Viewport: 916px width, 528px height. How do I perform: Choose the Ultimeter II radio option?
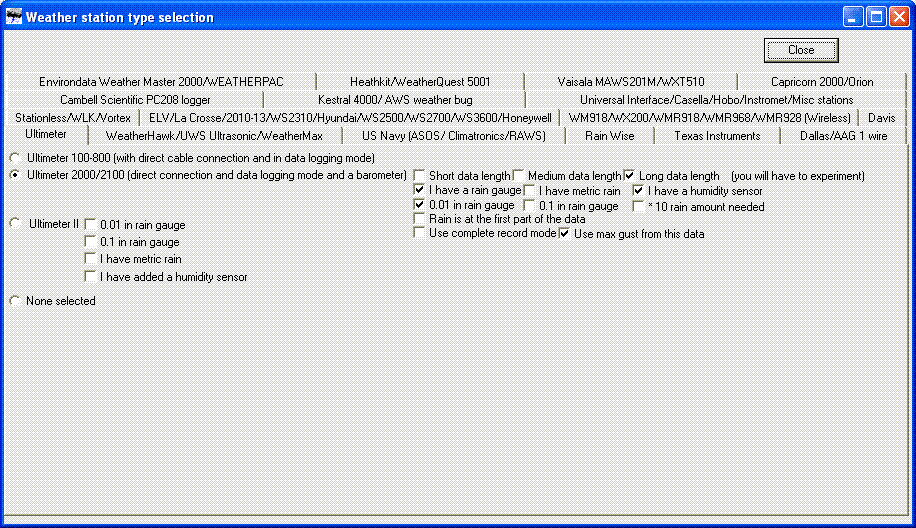tap(15, 223)
